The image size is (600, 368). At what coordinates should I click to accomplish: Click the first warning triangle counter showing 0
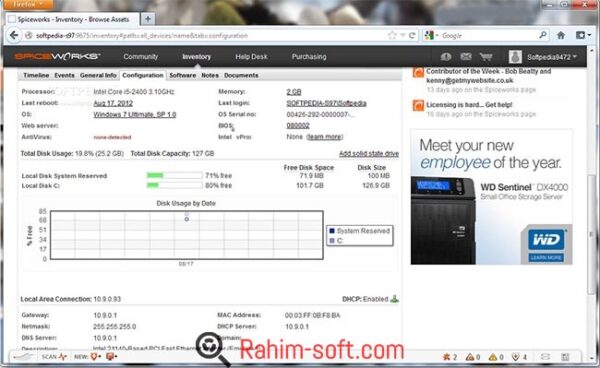click(x=473, y=357)
